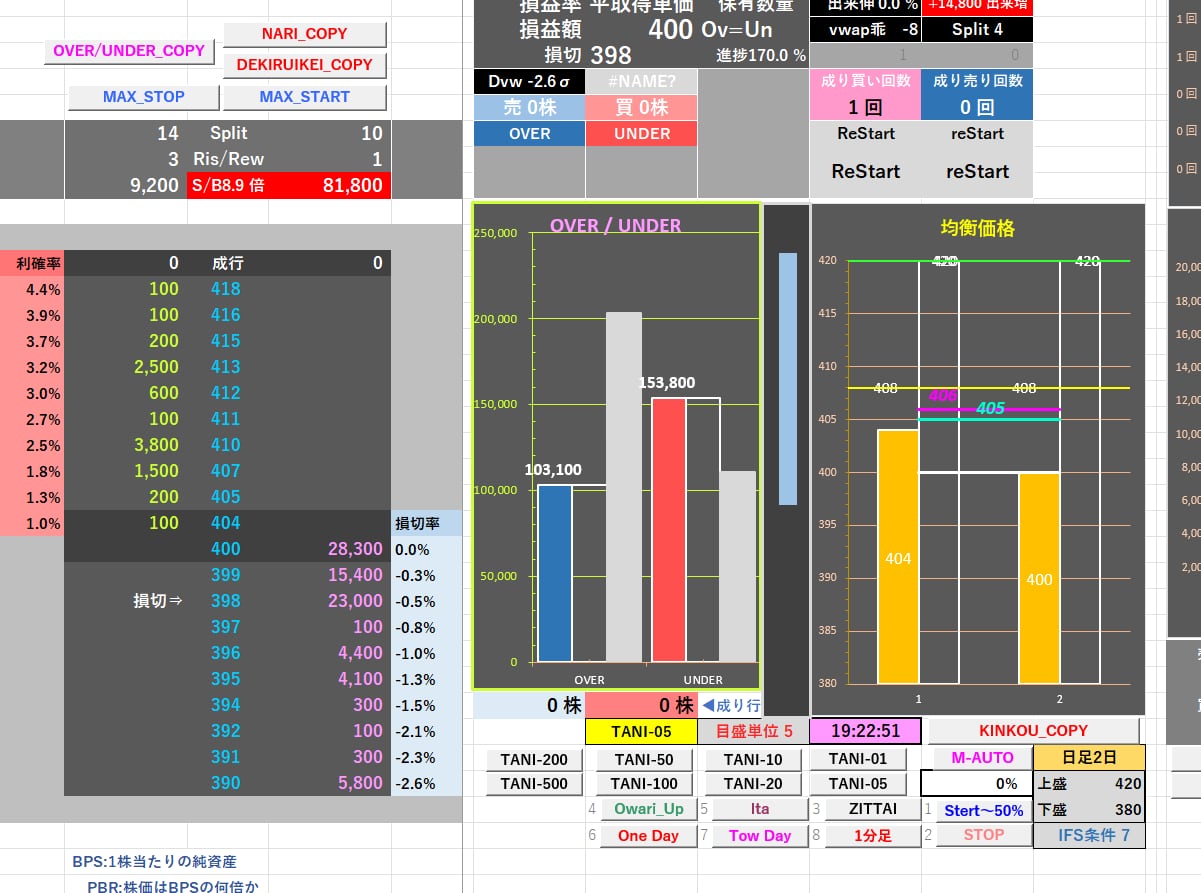Click the 0% input cell under M-AUTO
Image resolution: width=1201 pixels, height=893 pixels.
[x=976, y=784]
